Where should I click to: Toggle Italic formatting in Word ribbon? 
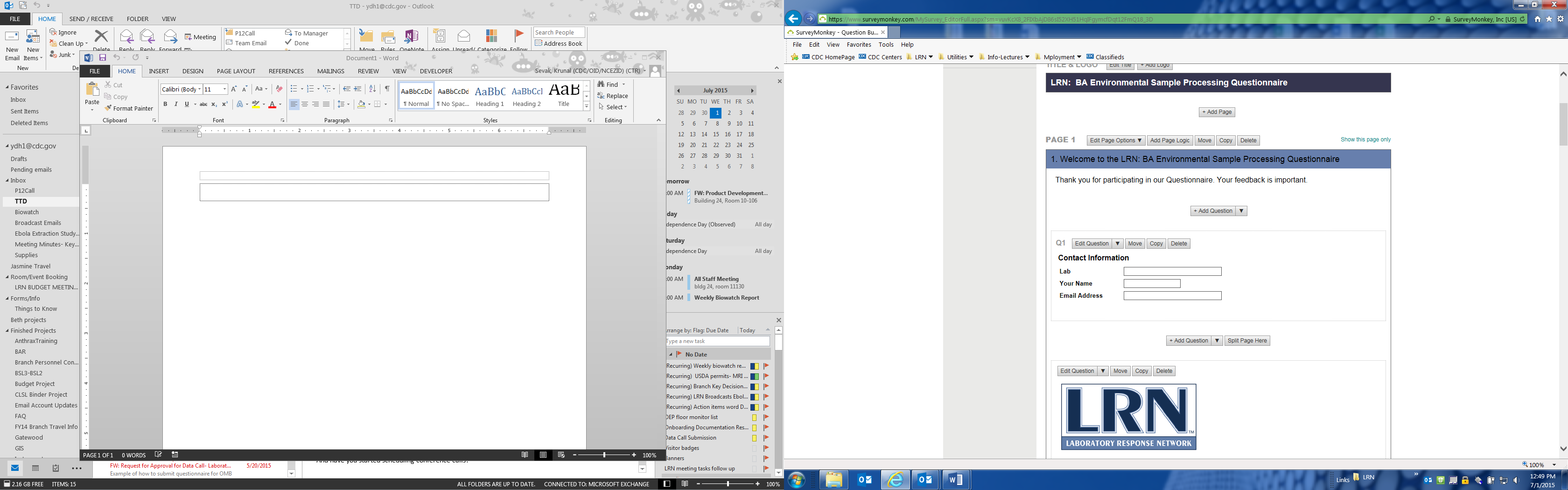pyautogui.click(x=176, y=104)
